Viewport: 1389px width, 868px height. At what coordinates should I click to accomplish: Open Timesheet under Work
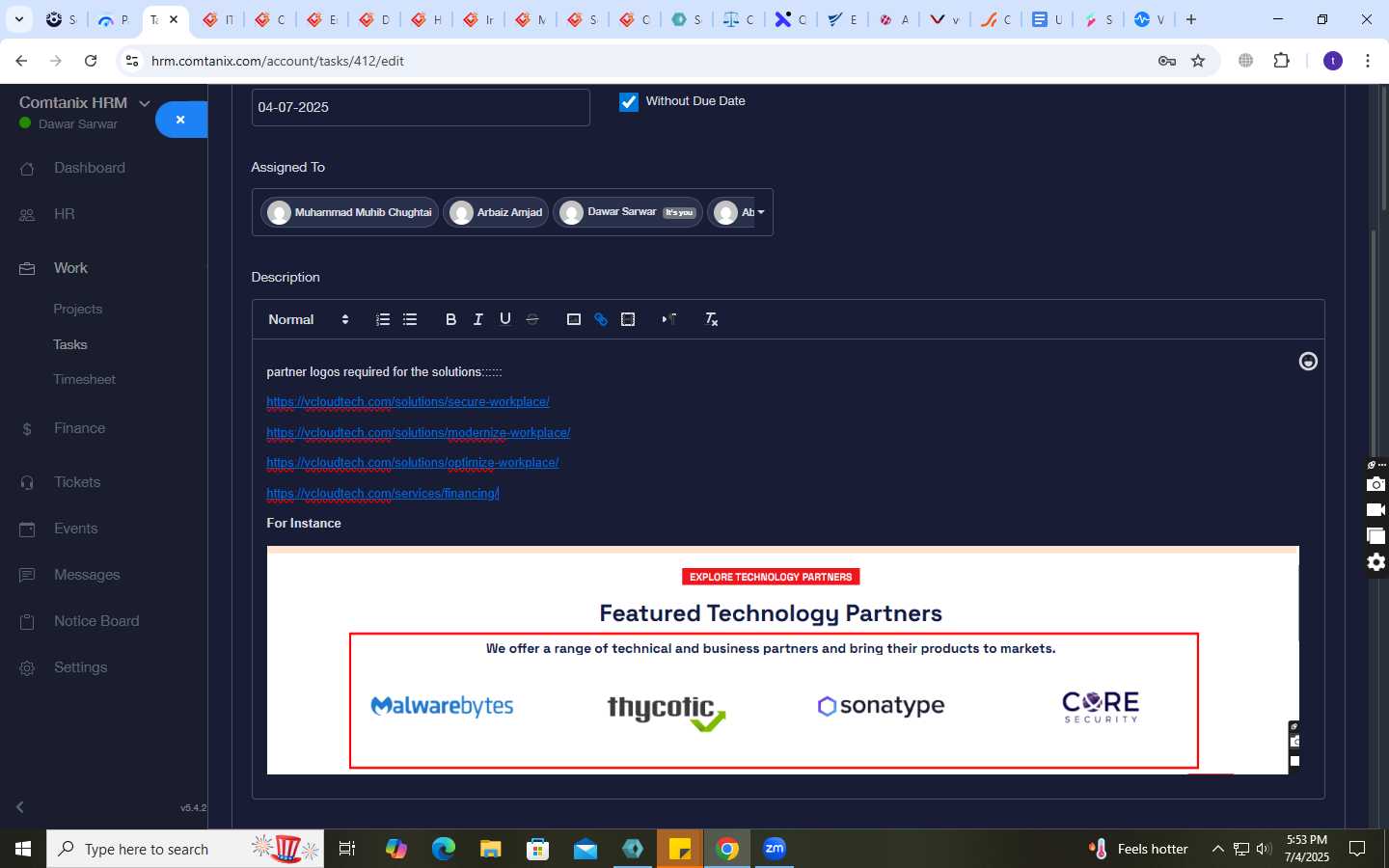(85, 380)
